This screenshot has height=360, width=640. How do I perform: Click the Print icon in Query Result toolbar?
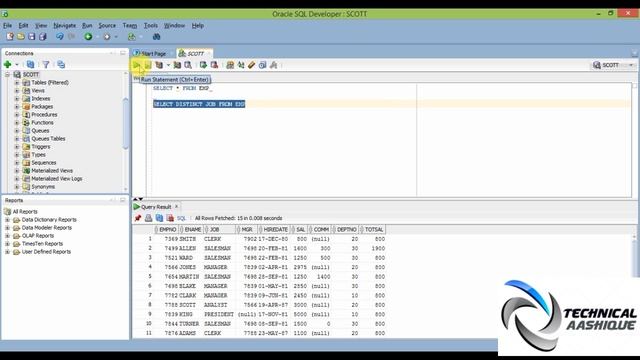[x=149, y=218]
